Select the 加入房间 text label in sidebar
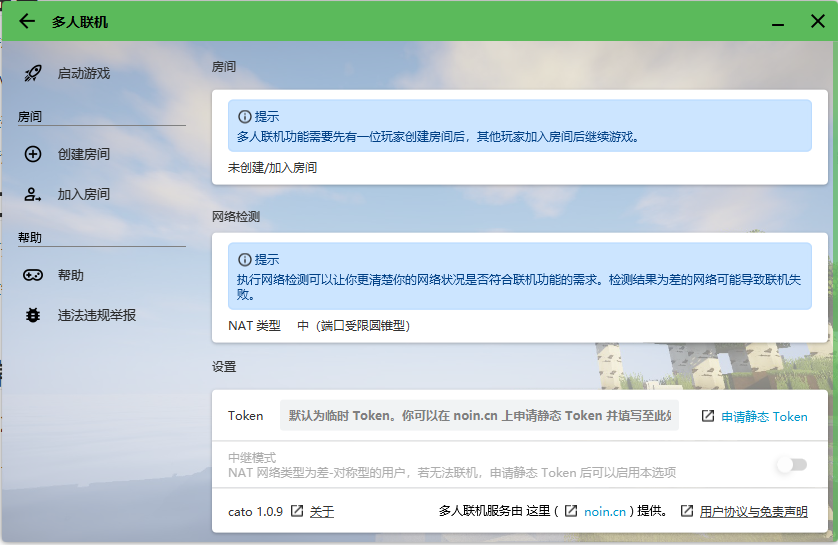 [84, 194]
